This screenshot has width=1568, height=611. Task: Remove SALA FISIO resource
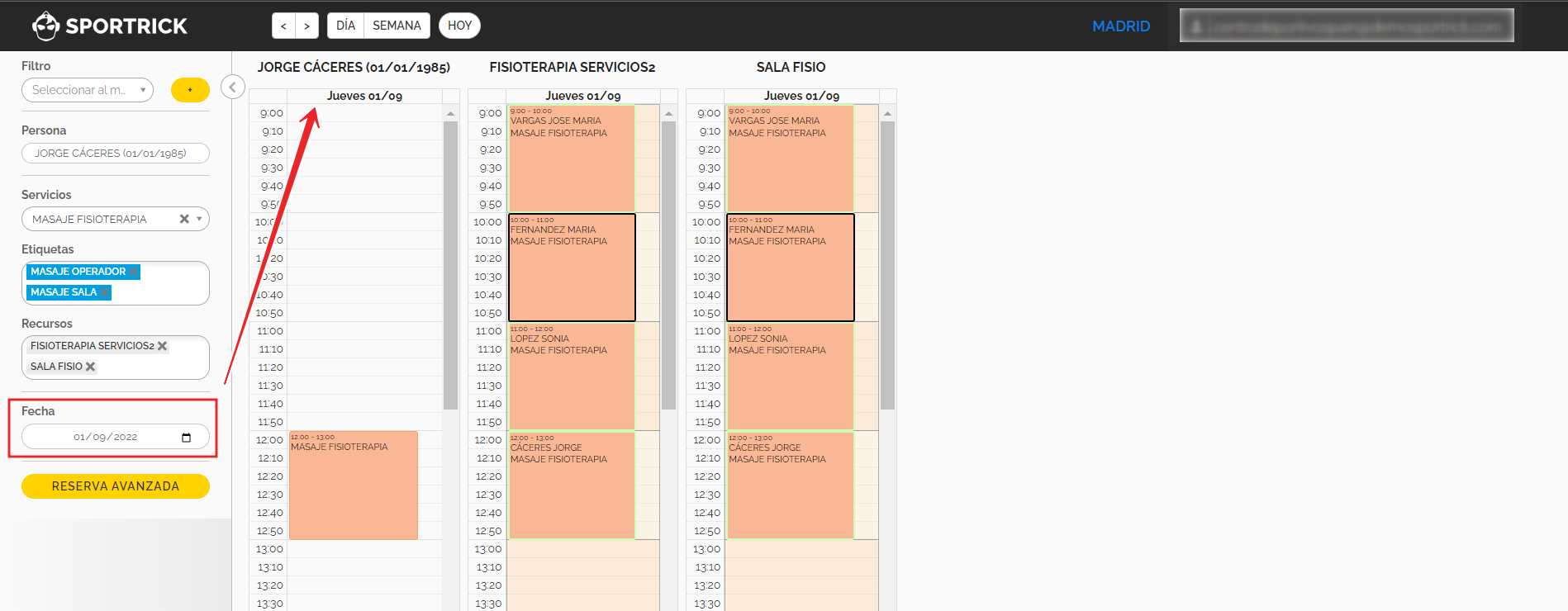(90, 367)
